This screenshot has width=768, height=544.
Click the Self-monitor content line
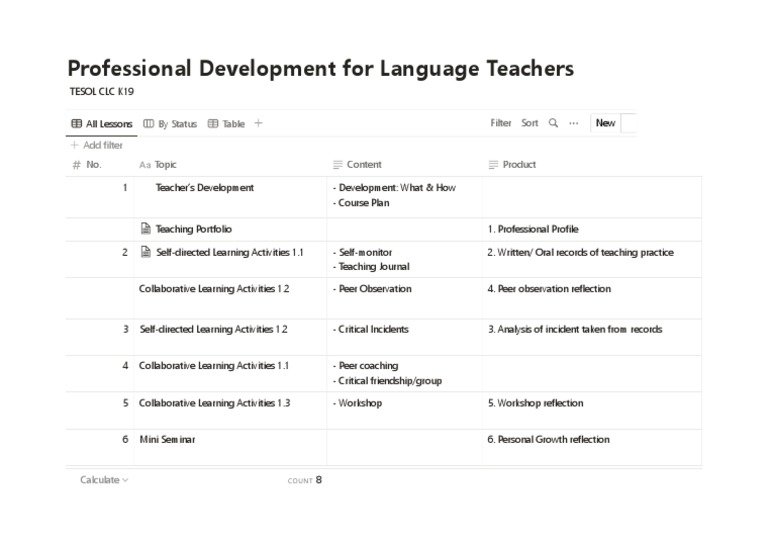[362, 252]
